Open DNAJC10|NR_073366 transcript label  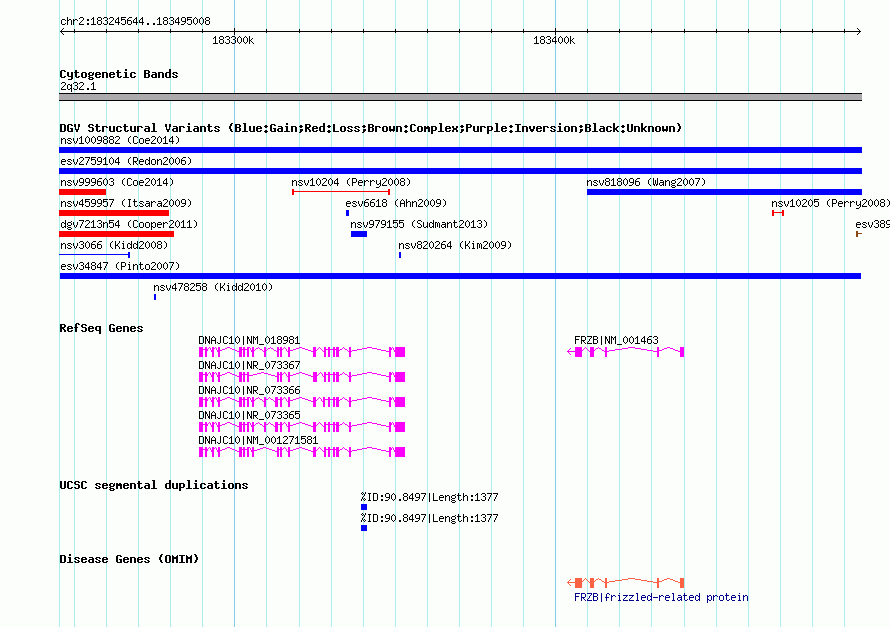[x=249, y=390]
